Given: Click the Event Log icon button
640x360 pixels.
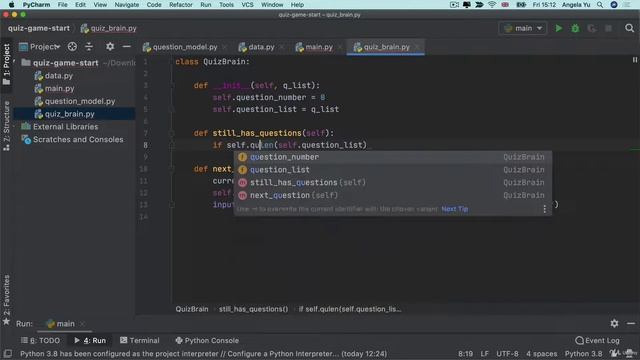Looking at the screenshot, I should point(597,340).
